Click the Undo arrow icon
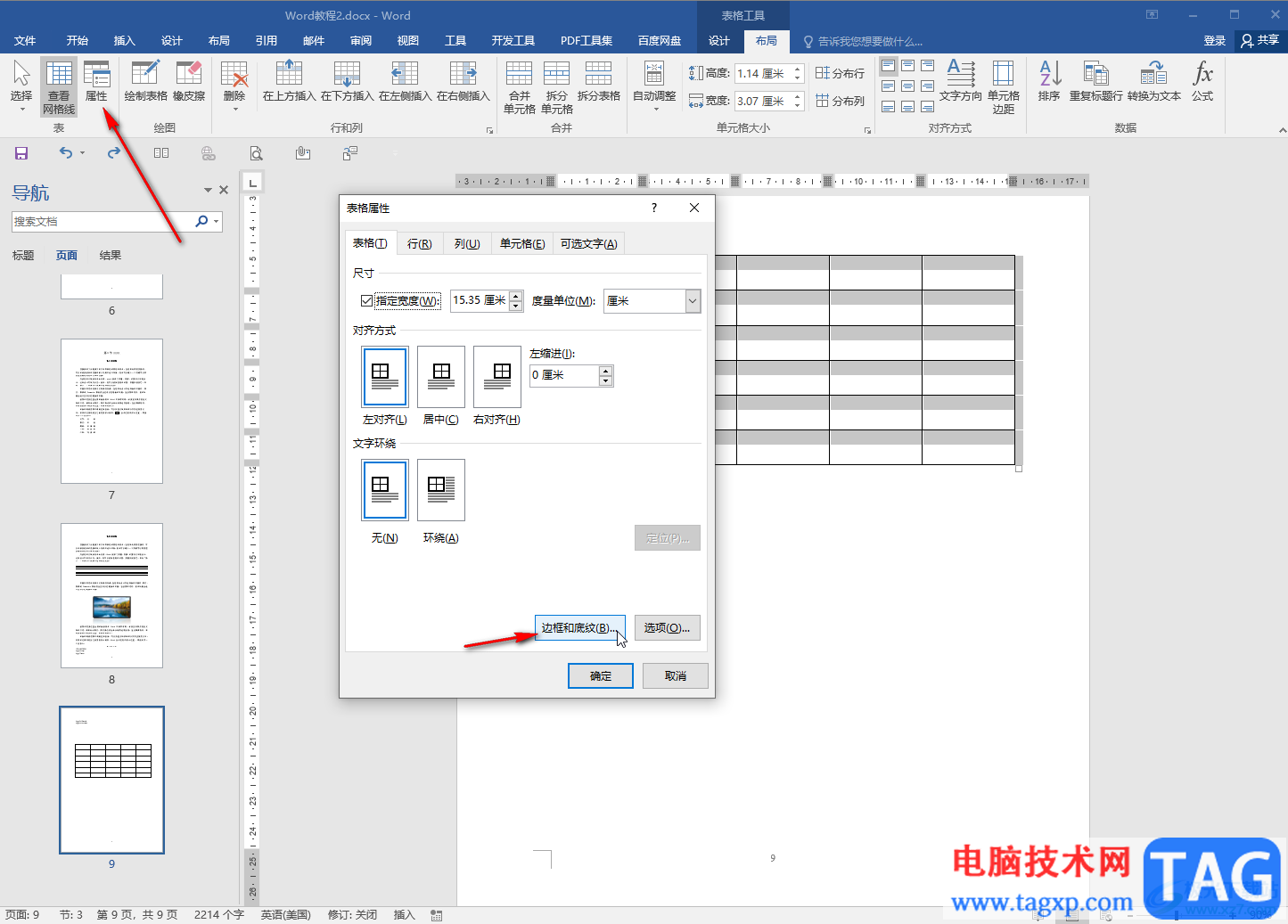 pos(66,153)
